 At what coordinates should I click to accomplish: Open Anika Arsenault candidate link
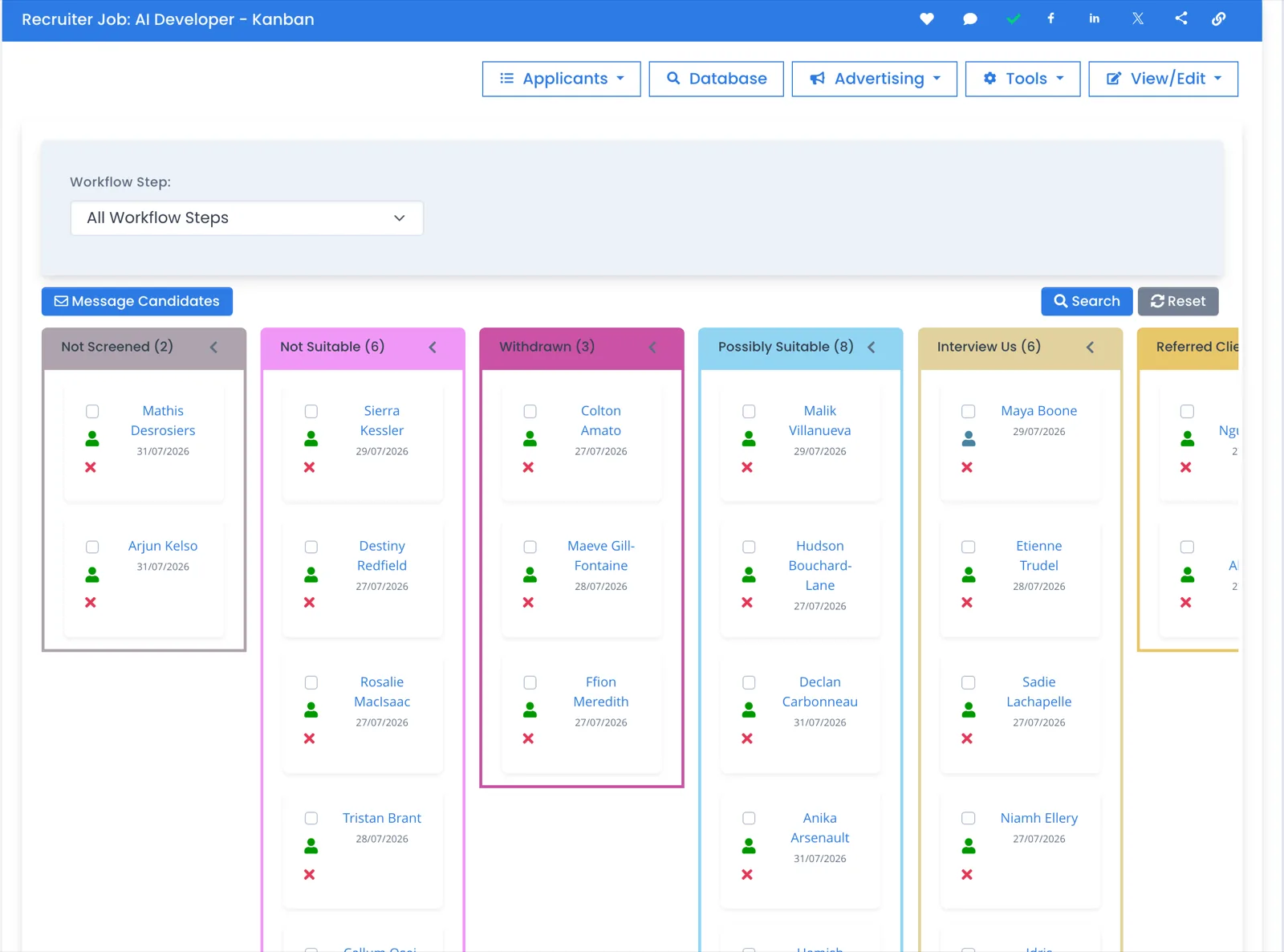[820, 828]
